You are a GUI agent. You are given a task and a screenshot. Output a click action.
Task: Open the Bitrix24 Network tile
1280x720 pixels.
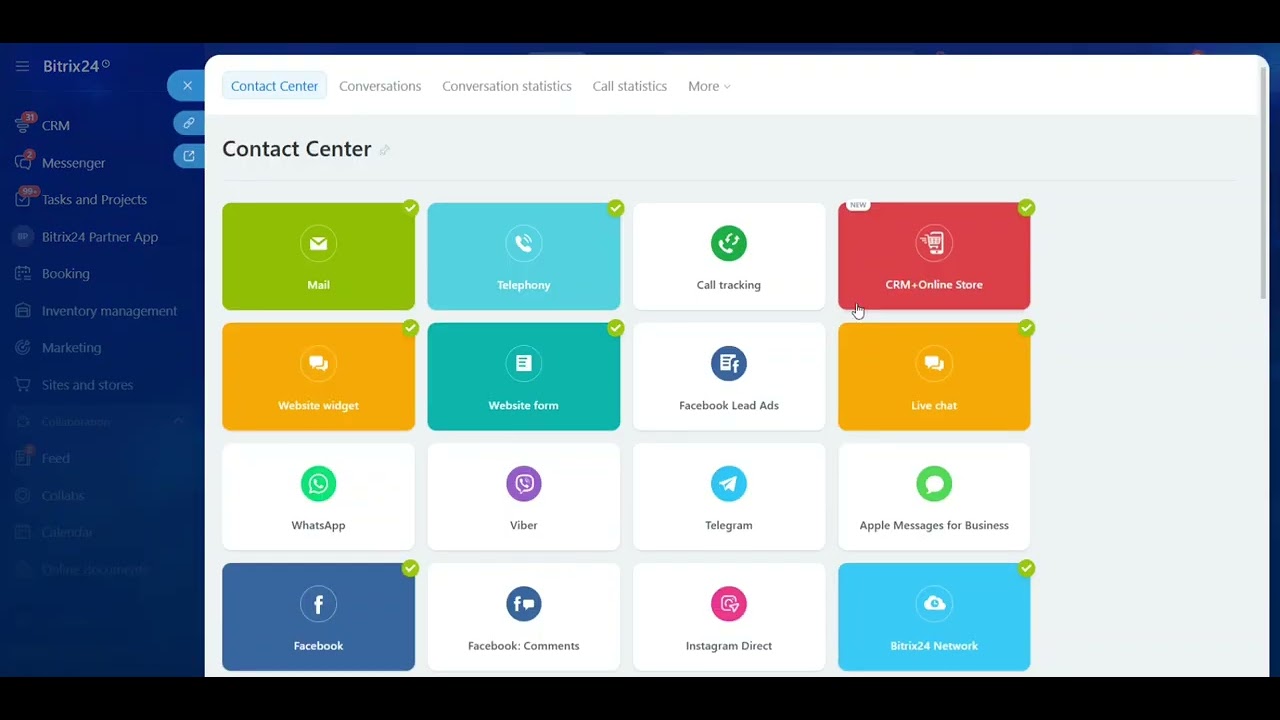pos(934,617)
